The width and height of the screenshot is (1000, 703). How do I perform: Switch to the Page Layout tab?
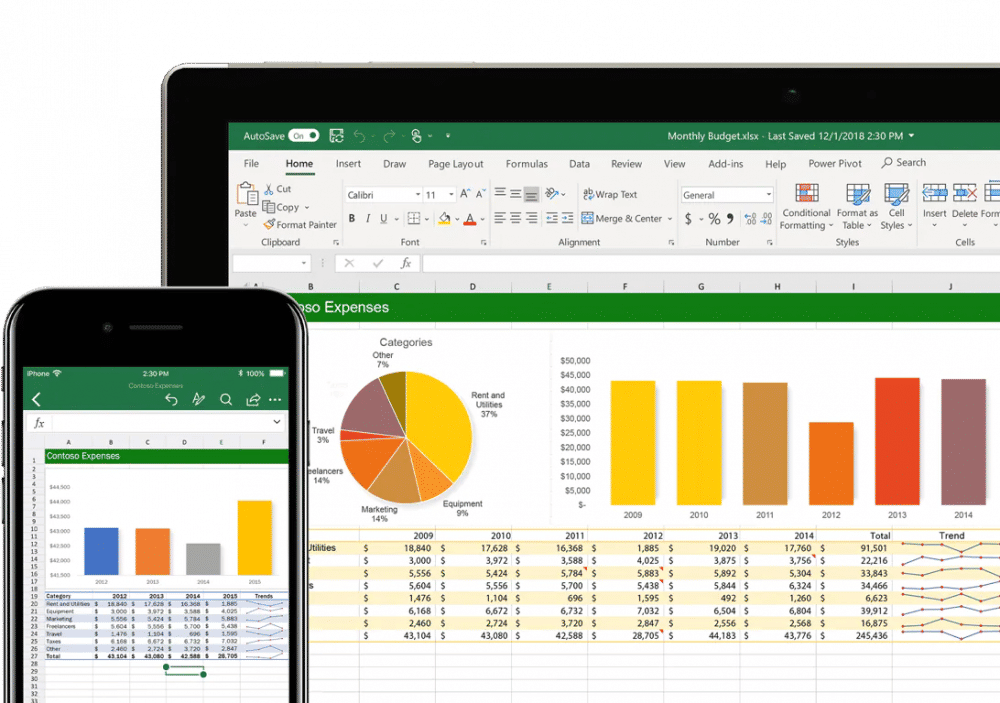click(x=455, y=164)
